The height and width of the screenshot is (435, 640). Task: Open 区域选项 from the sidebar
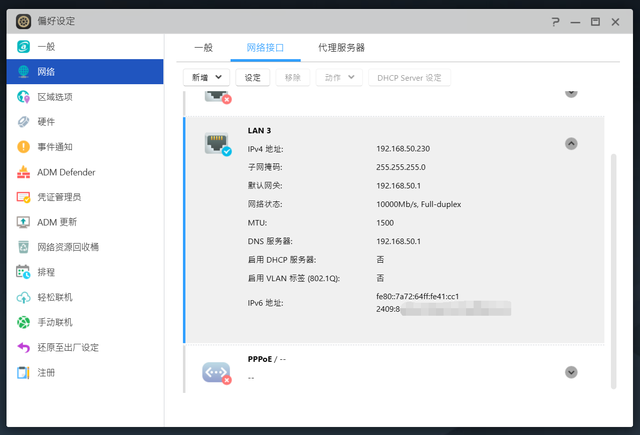point(24,97)
